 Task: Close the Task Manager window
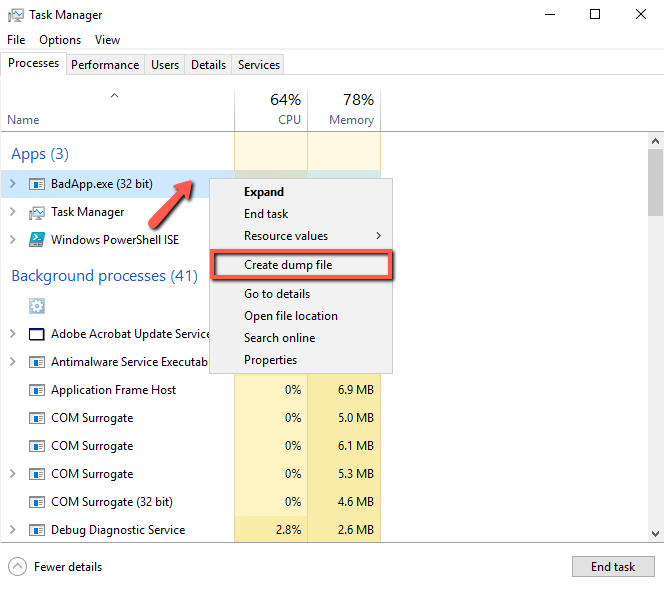pyautogui.click(x=641, y=15)
